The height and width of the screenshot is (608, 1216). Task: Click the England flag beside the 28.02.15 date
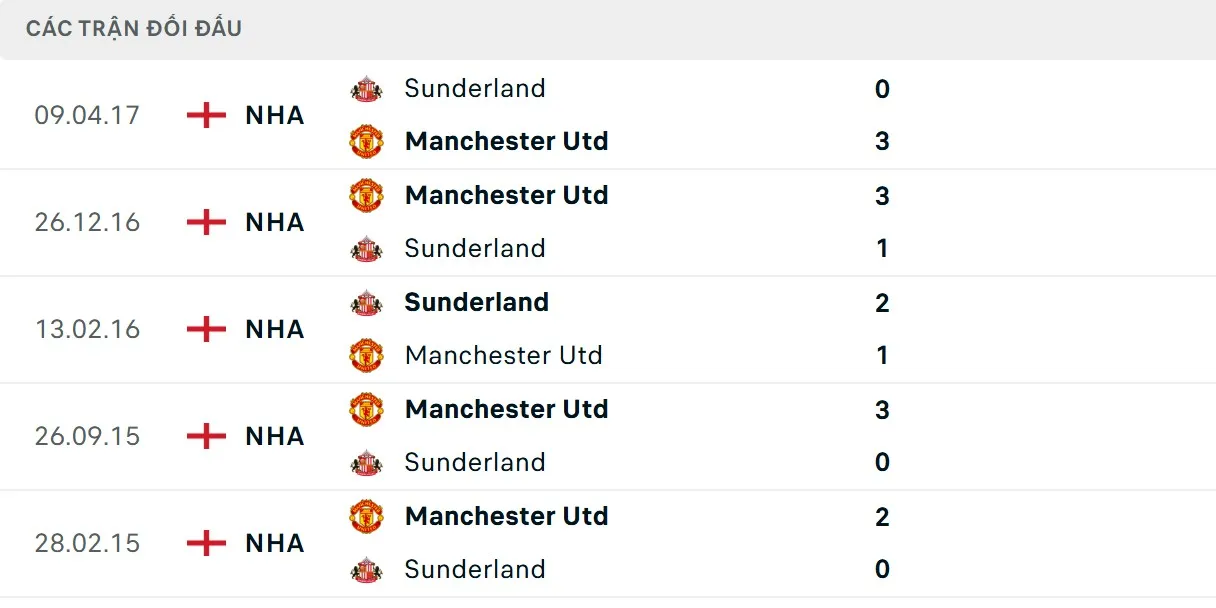204,543
